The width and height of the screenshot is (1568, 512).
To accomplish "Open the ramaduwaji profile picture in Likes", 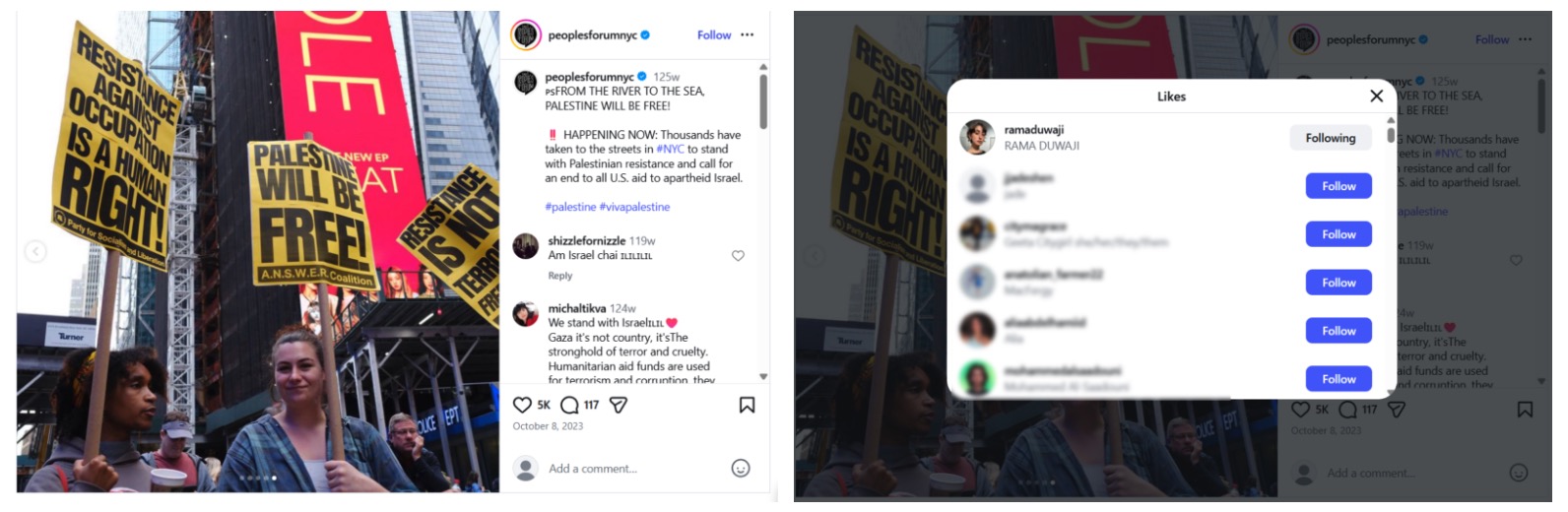I will tap(977, 138).
